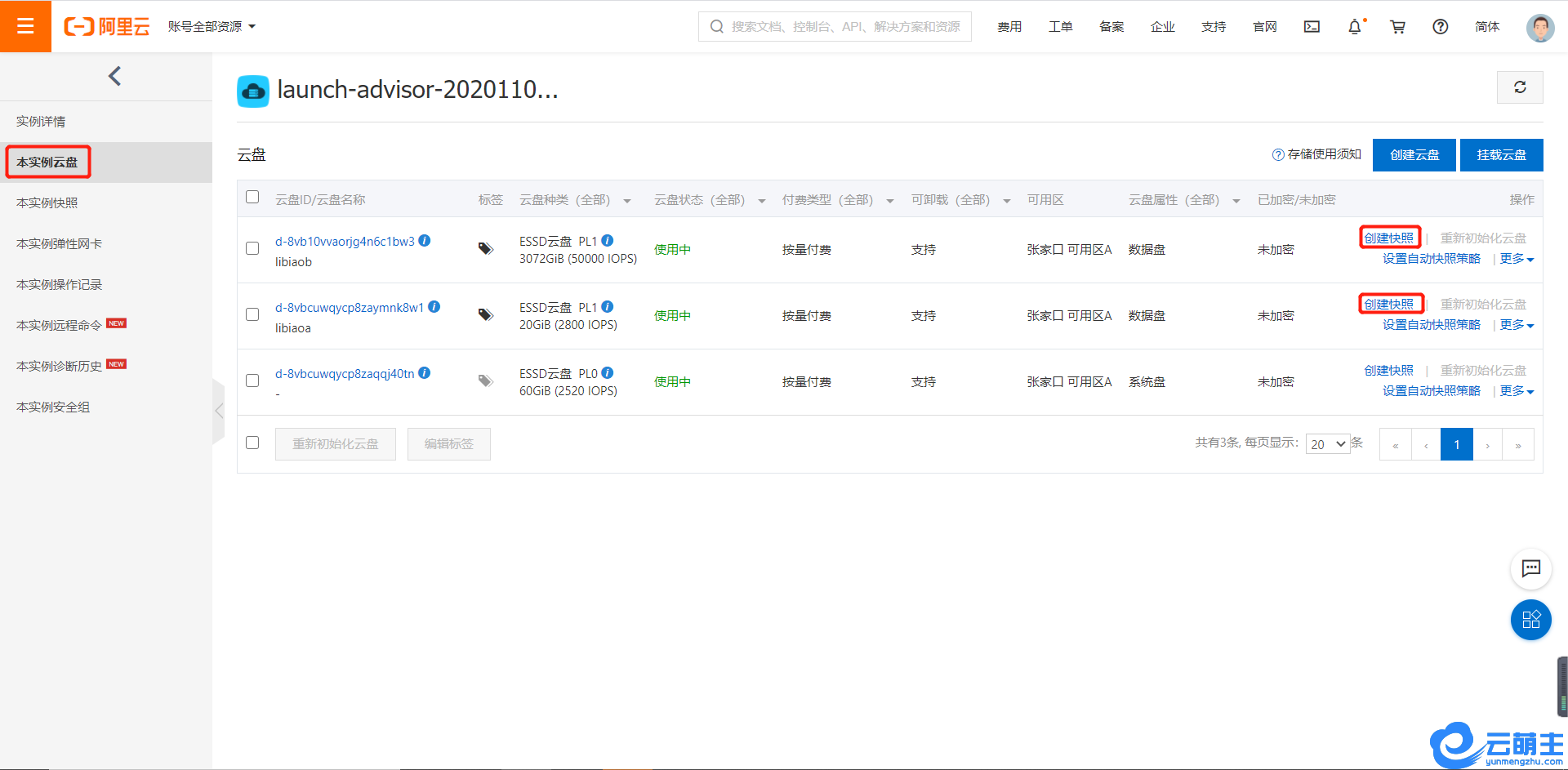1568x770 pixels.
Task: Select checkbox for disk libiaoa
Action: pos(252,314)
